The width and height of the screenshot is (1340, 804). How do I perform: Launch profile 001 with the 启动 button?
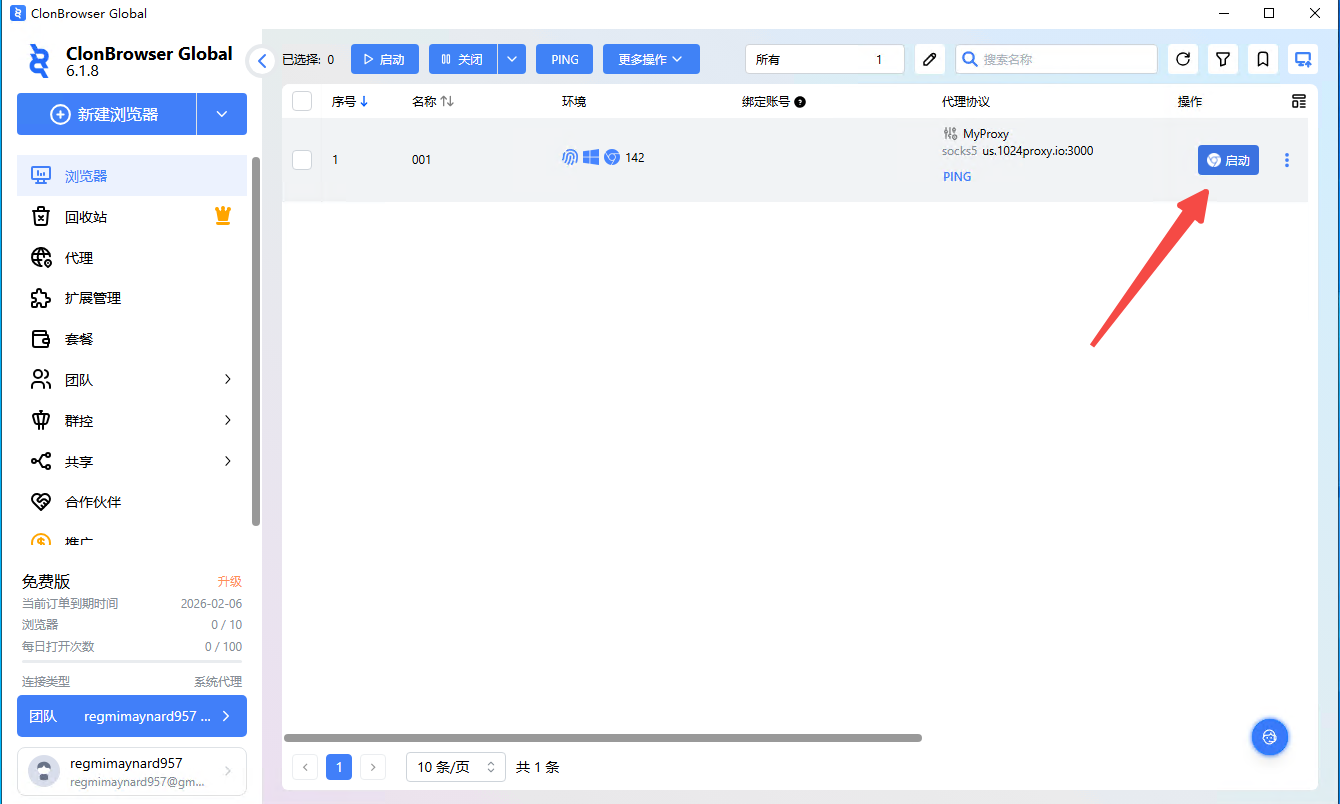point(1228,160)
